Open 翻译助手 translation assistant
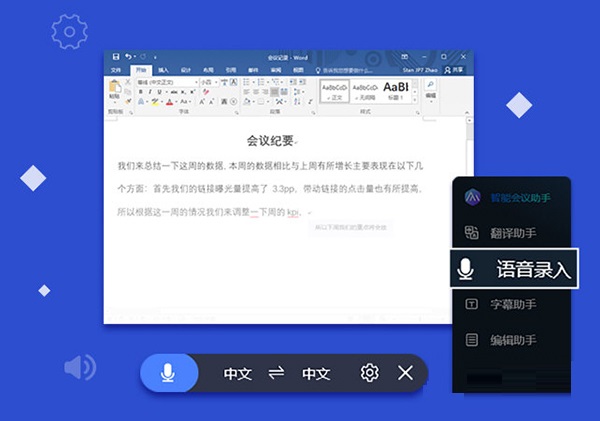 [x=512, y=233]
